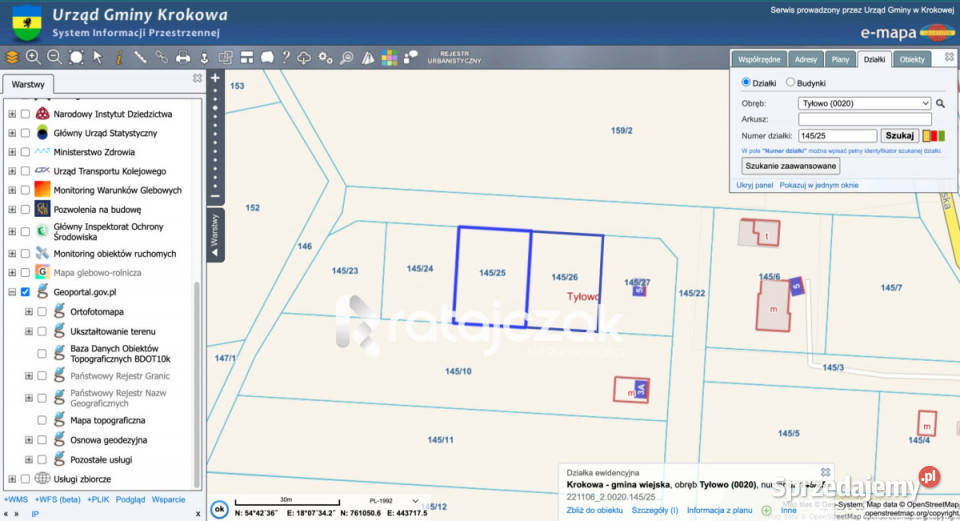The image size is (960, 521).
Task: Click the magnifier icon next to Obręb
Action: coord(940,103)
